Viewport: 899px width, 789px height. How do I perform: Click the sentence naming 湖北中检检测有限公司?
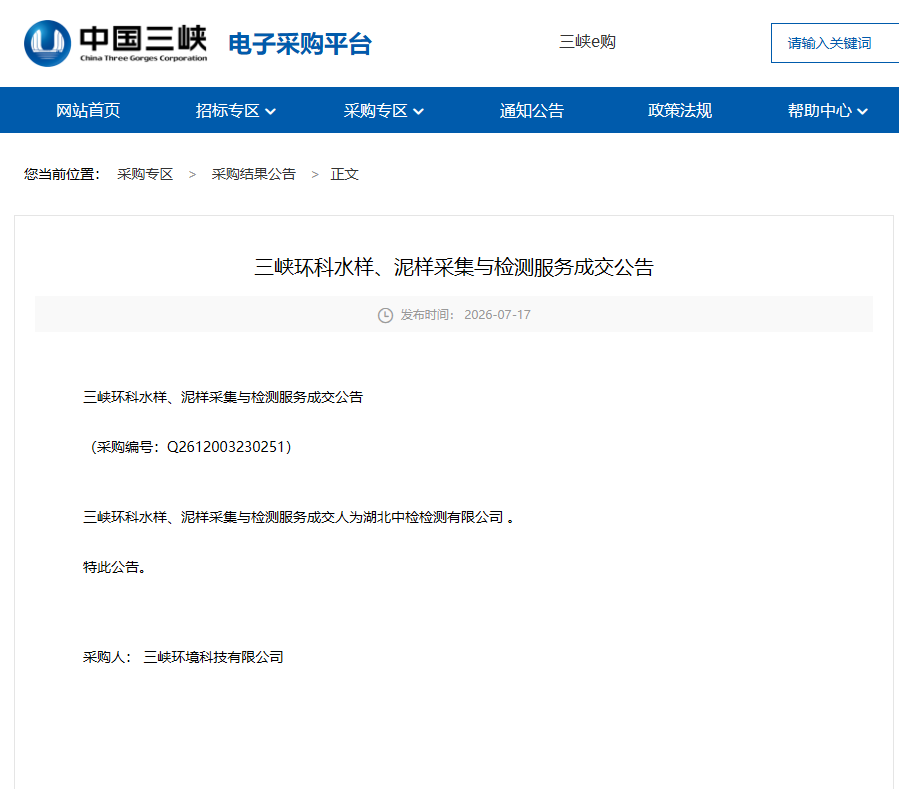click(x=299, y=517)
